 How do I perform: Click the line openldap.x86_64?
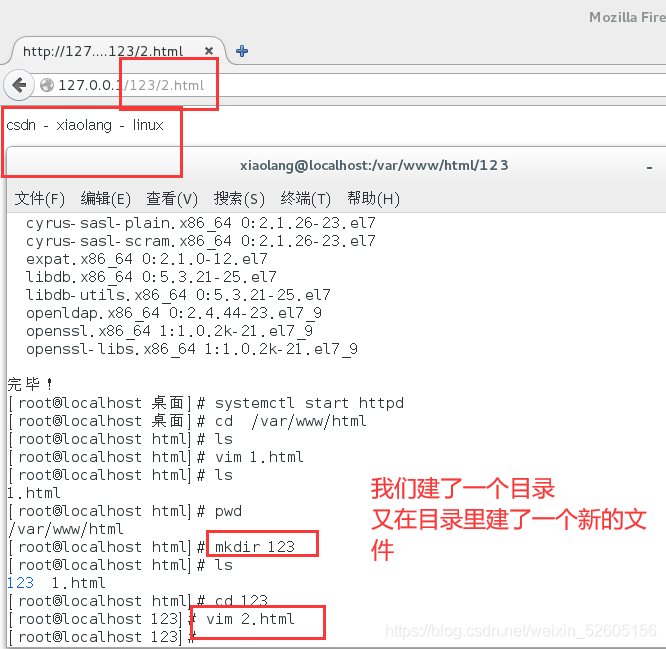coord(174,313)
